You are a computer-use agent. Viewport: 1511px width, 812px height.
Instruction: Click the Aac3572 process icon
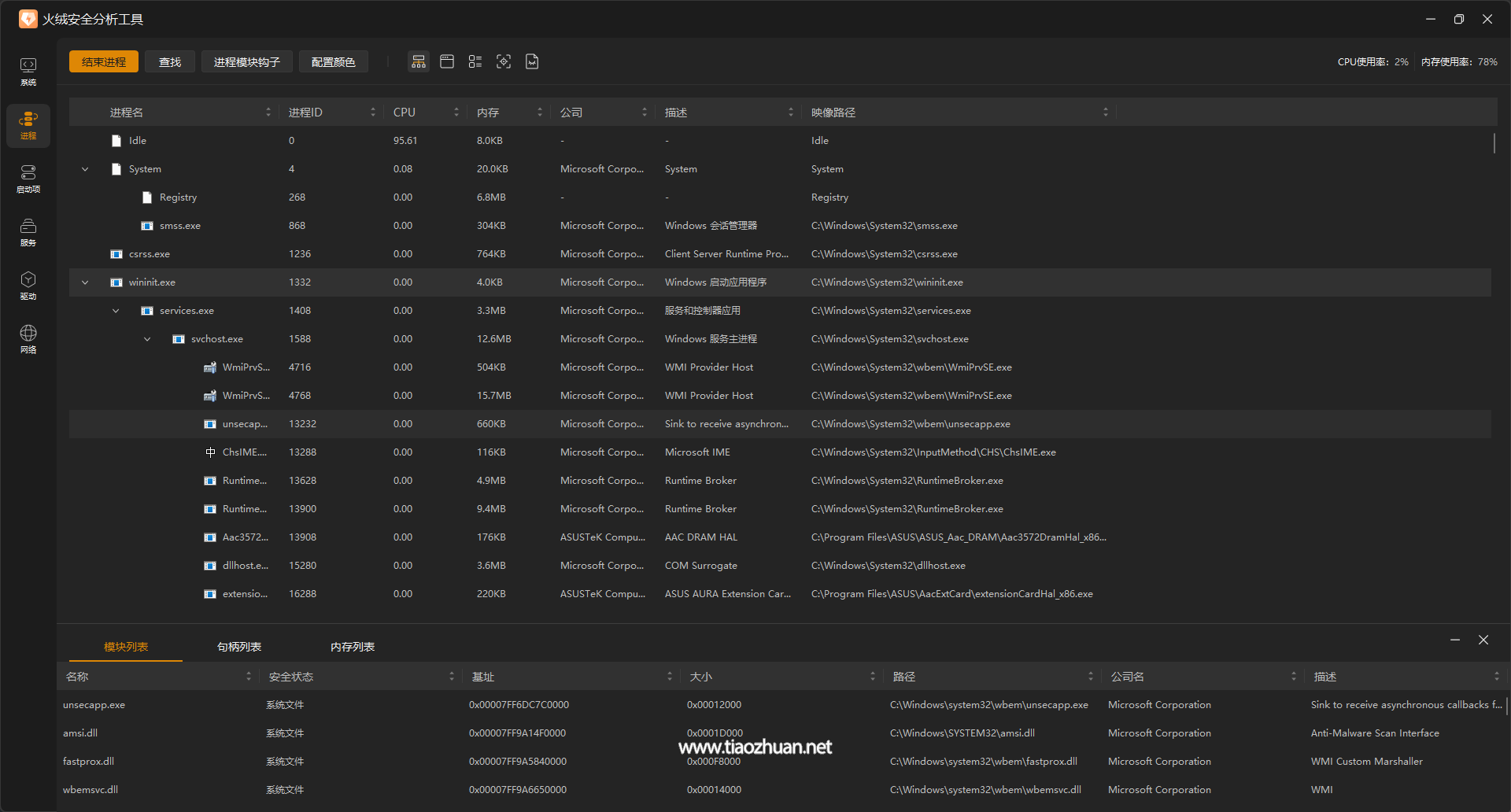[210, 537]
